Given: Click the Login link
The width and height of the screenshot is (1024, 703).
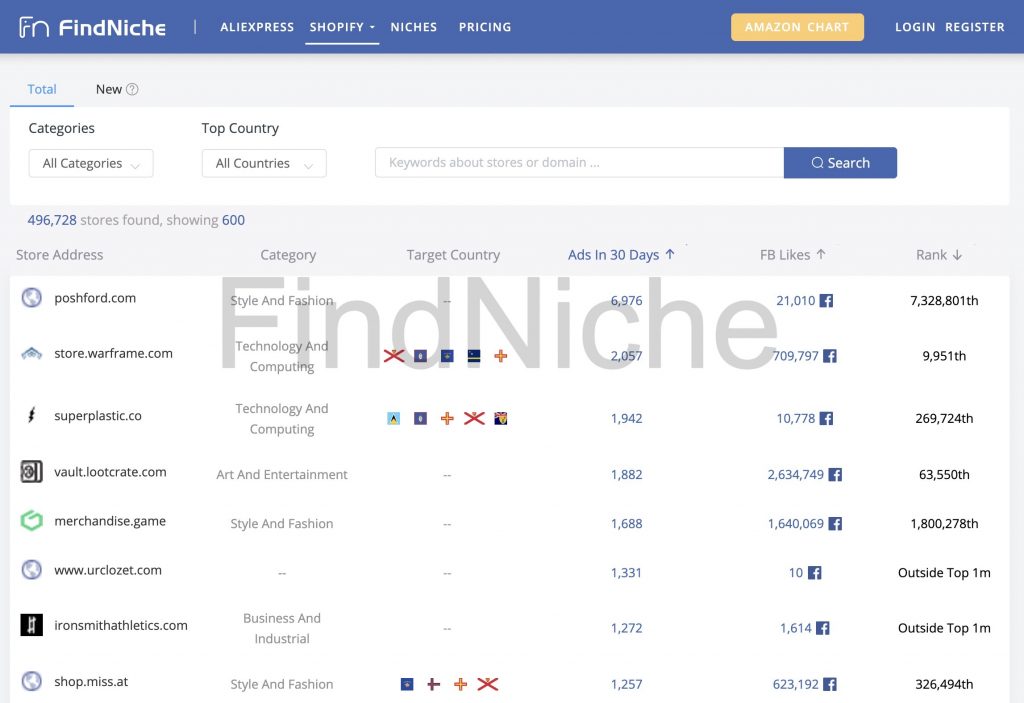Looking at the screenshot, I should pos(915,27).
